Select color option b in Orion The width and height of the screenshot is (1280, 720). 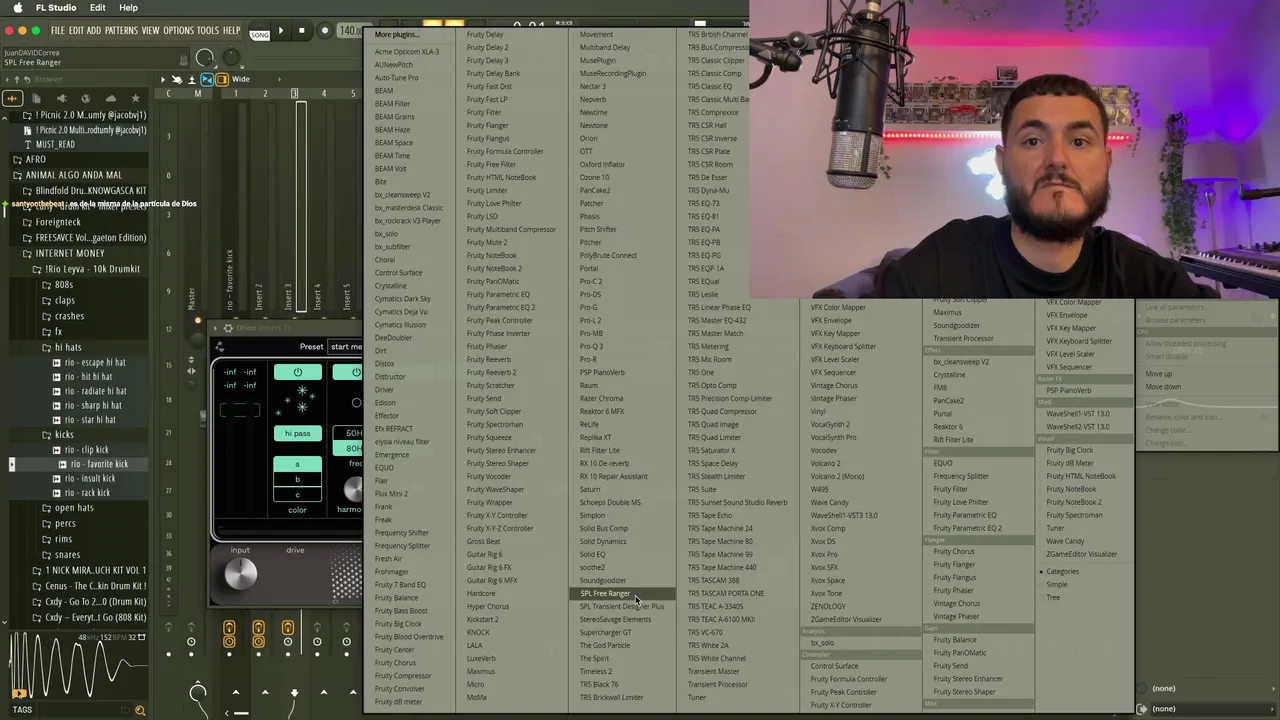297,479
